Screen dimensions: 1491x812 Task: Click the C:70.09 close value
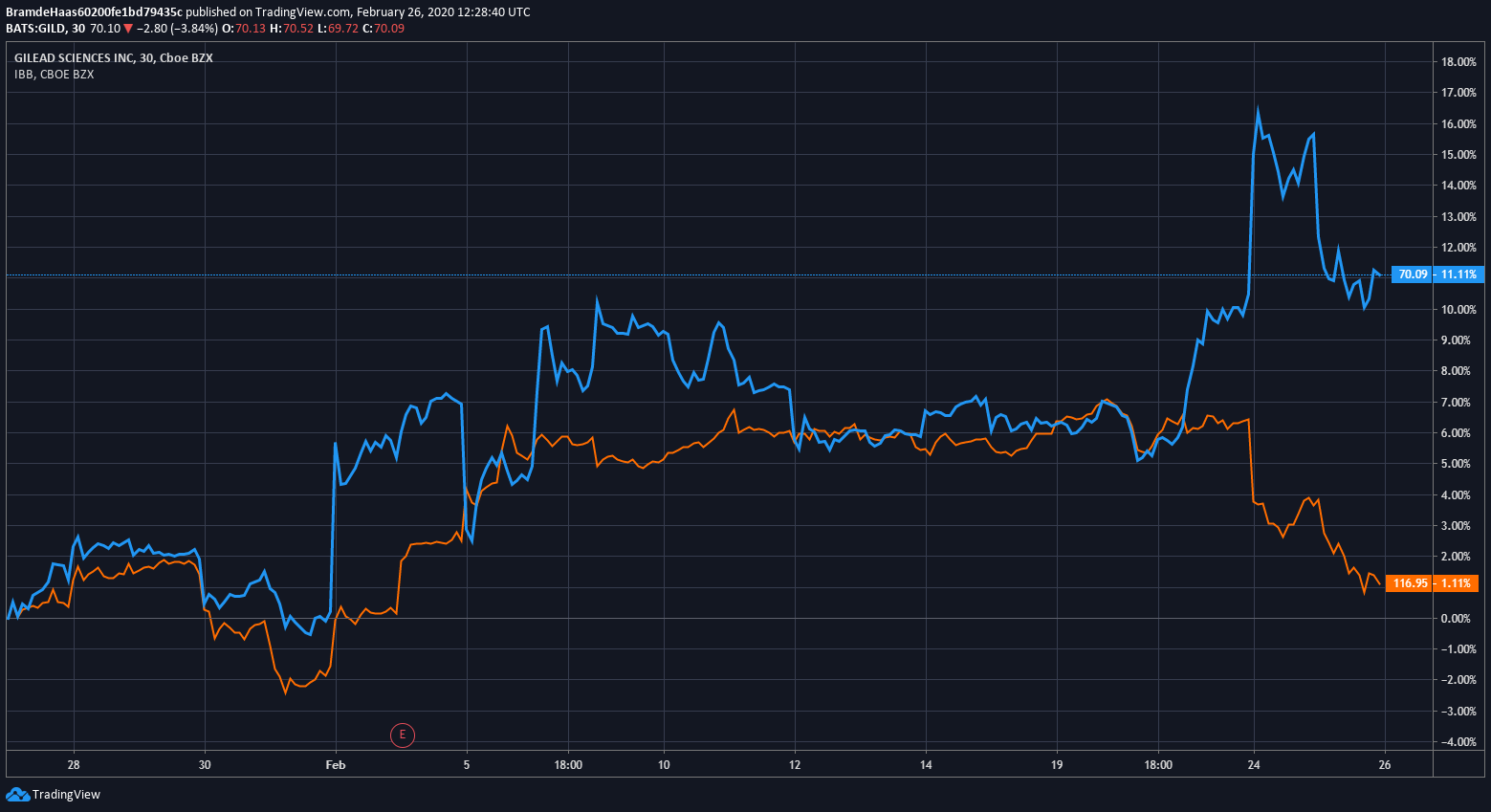[x=384, y=29]
